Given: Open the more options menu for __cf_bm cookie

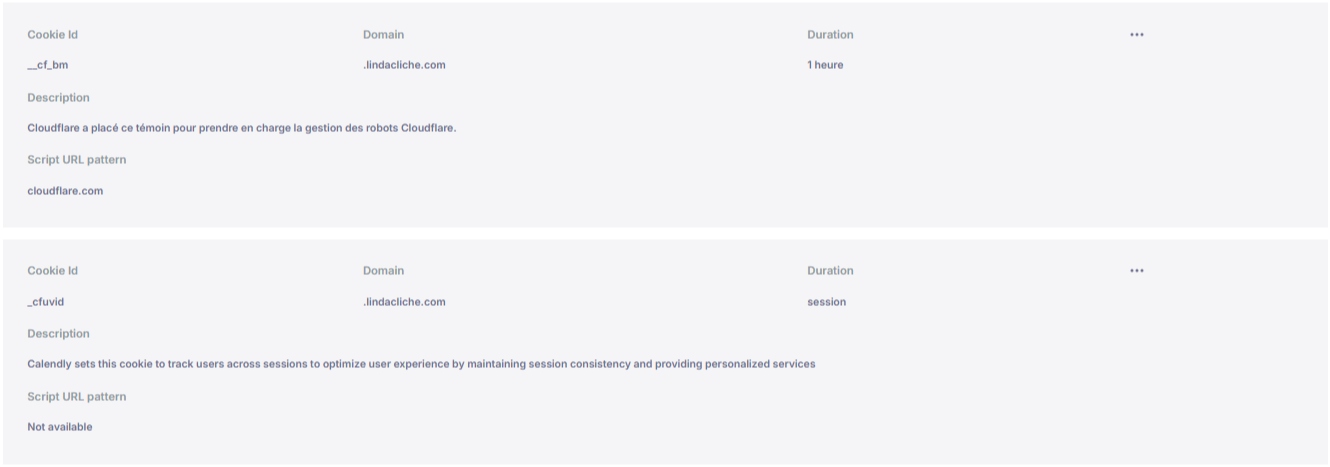Looking at the screenshot, I should (x=1136, y=35).
